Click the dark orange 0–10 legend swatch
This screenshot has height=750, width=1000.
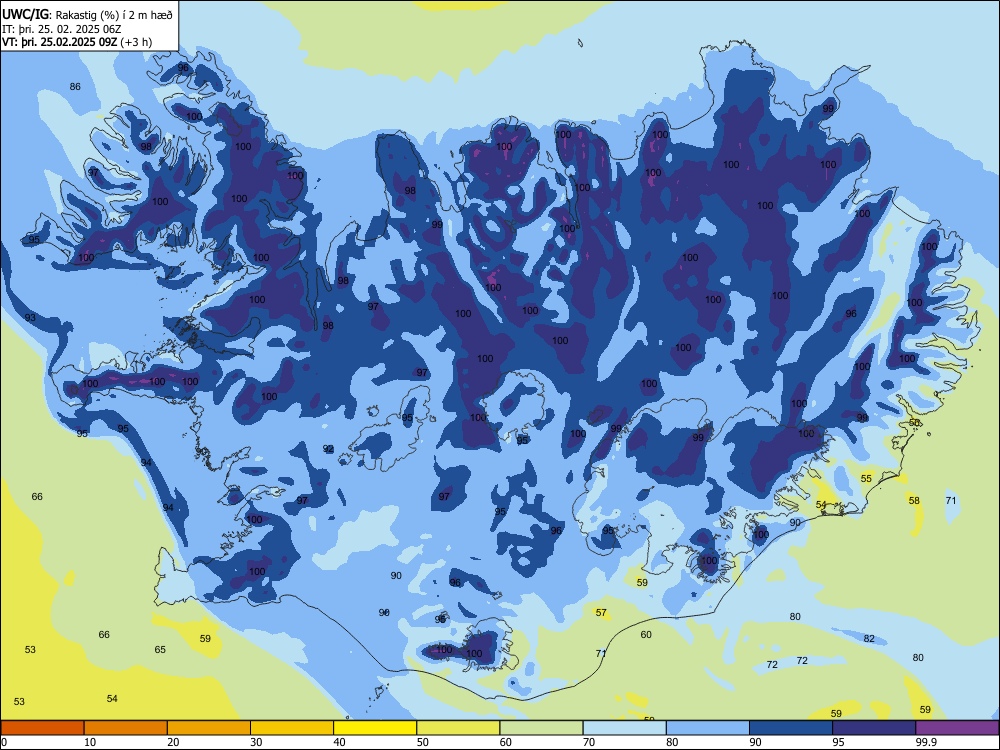point(42,728)
